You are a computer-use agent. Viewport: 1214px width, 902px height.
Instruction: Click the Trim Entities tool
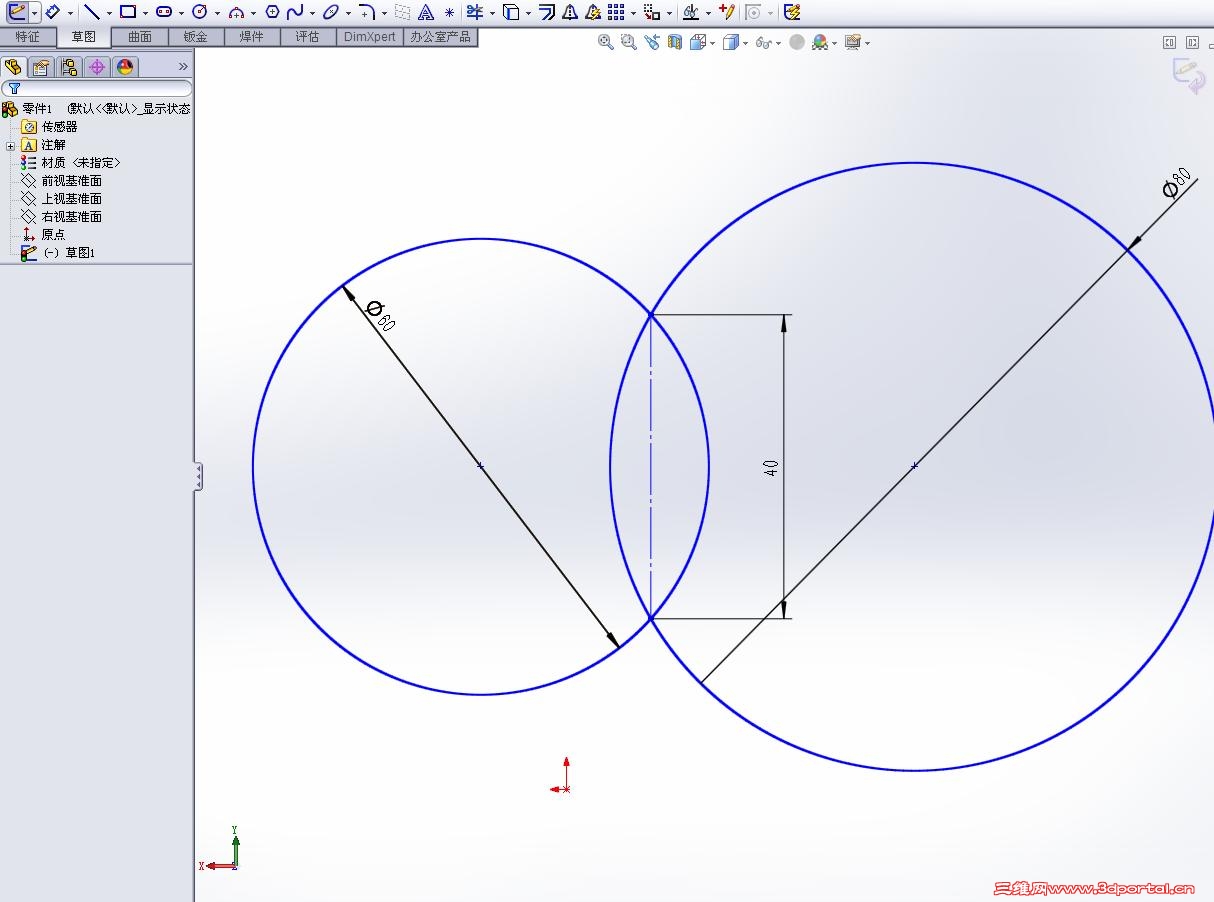pos(475,12)
